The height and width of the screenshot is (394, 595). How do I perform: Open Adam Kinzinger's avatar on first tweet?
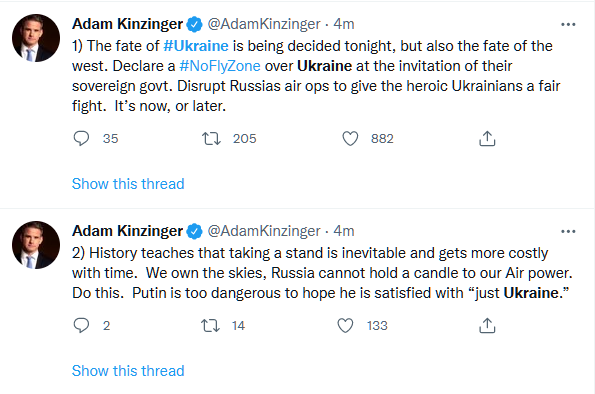pyautogui.click(x=36, y=38)
